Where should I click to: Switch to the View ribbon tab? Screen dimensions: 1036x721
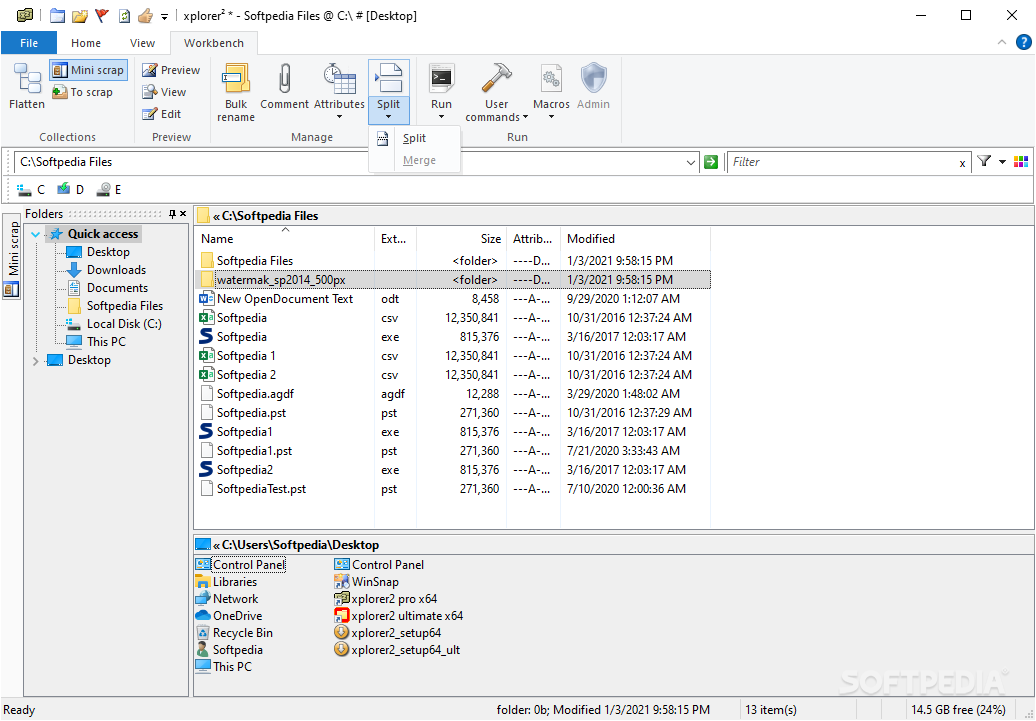tap(142, 43)
